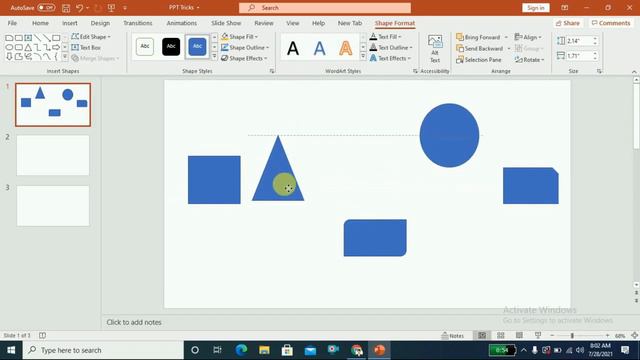Collapse the ribbon with the chevron arrow

[x=634, y=71]
